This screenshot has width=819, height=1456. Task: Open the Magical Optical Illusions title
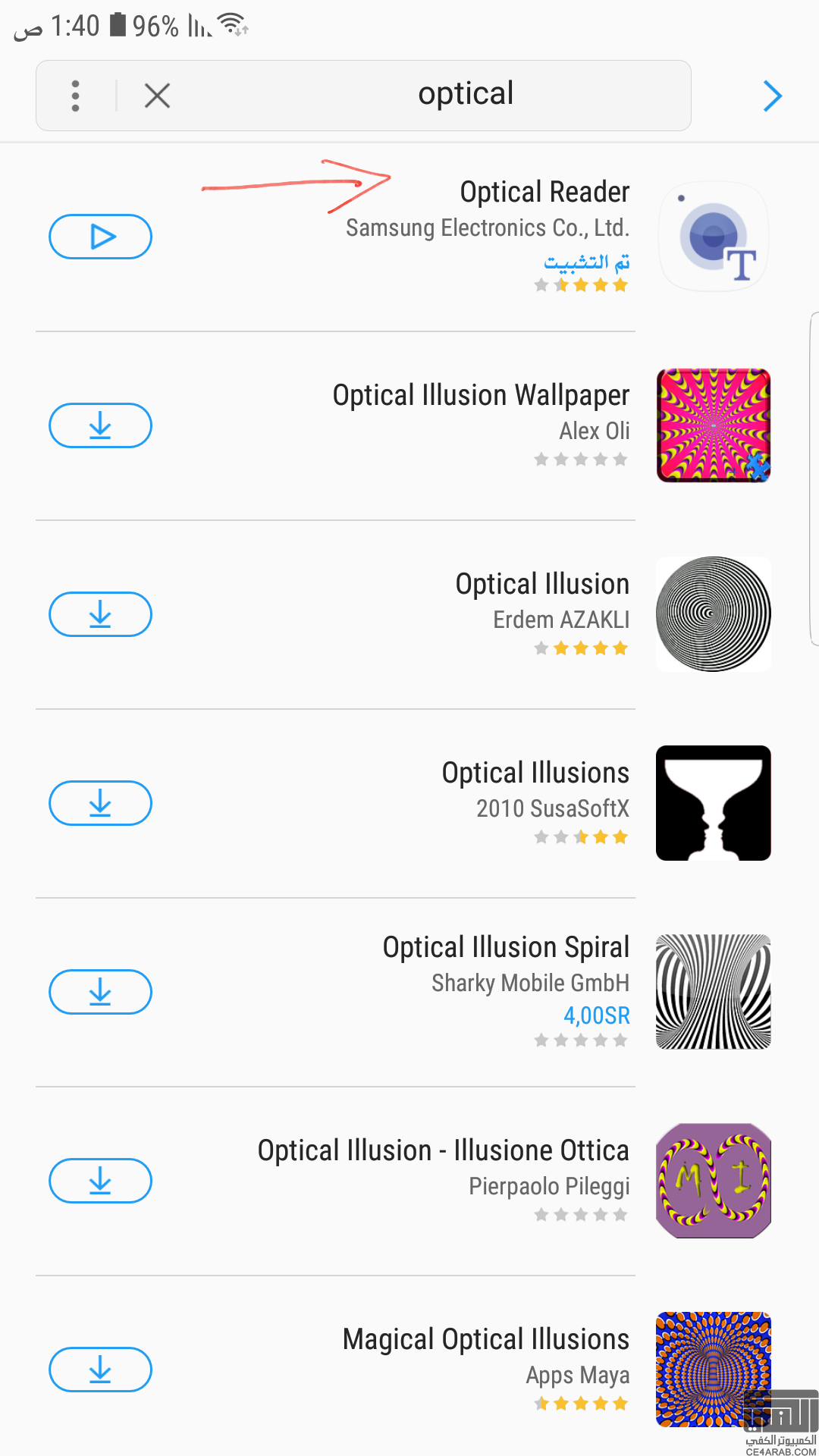tap(486, 1339)
